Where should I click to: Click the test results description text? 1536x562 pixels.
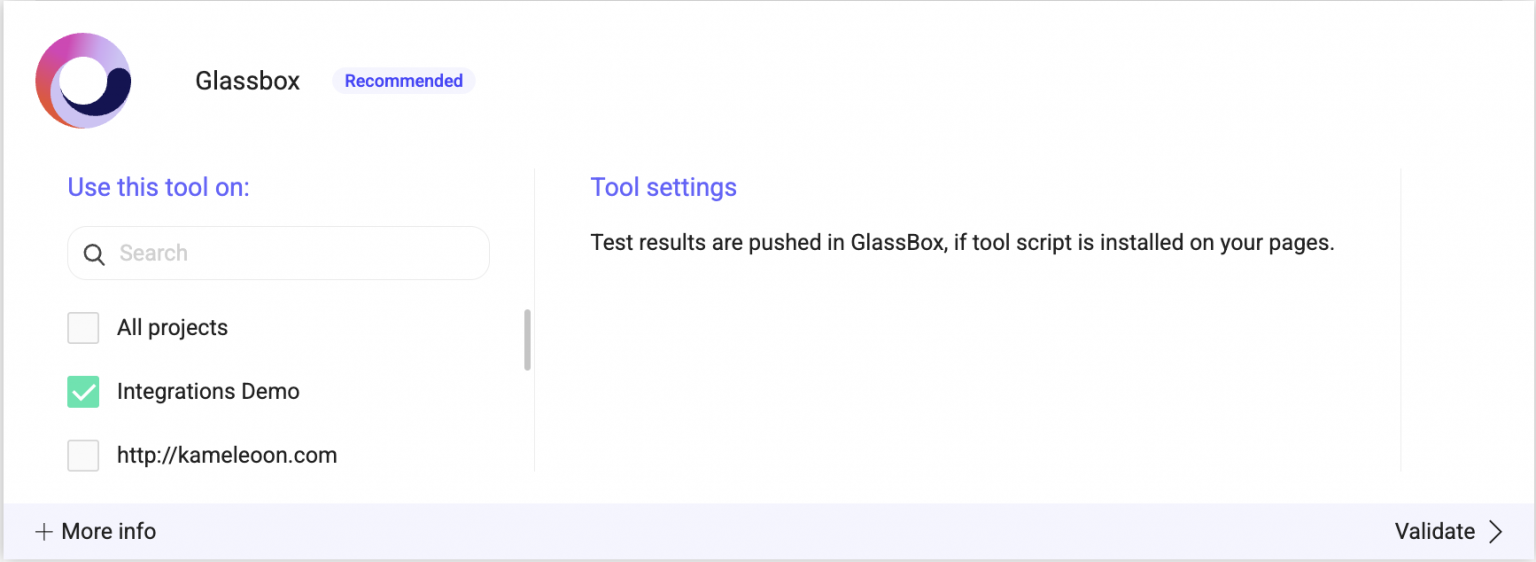[962, 243]
